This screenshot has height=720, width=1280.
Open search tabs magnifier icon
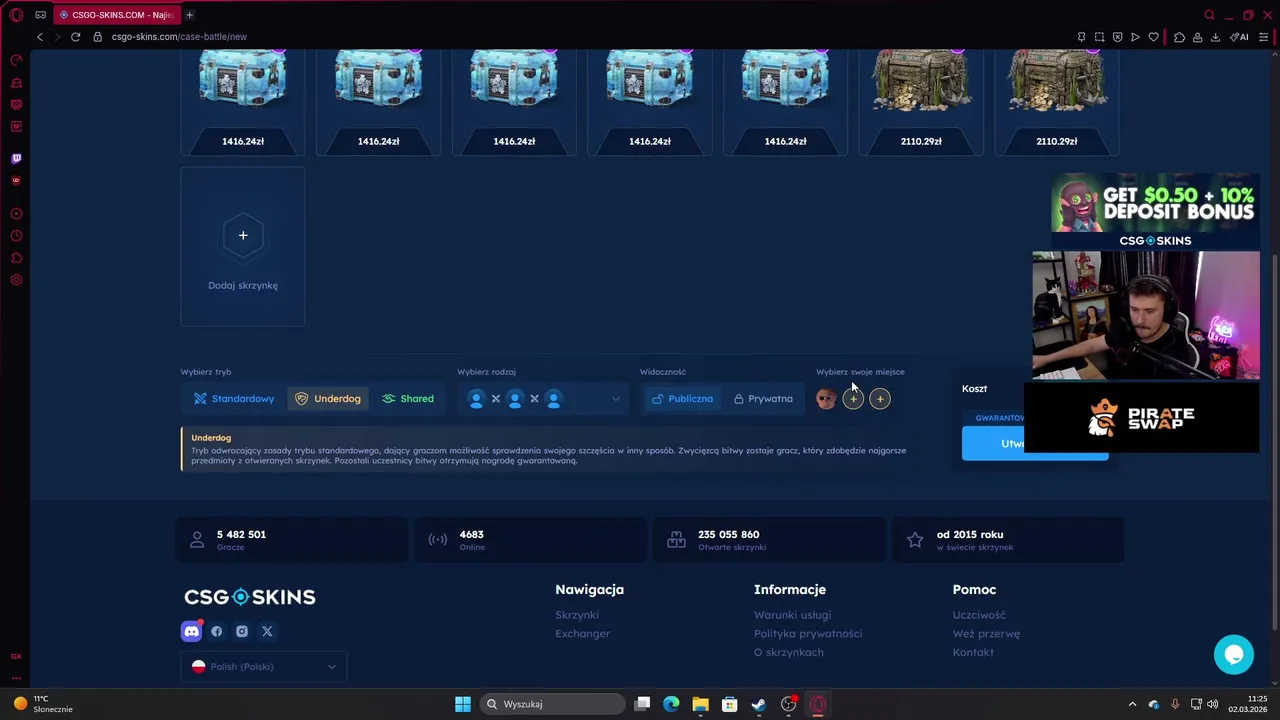click(x=1209, y=15)
